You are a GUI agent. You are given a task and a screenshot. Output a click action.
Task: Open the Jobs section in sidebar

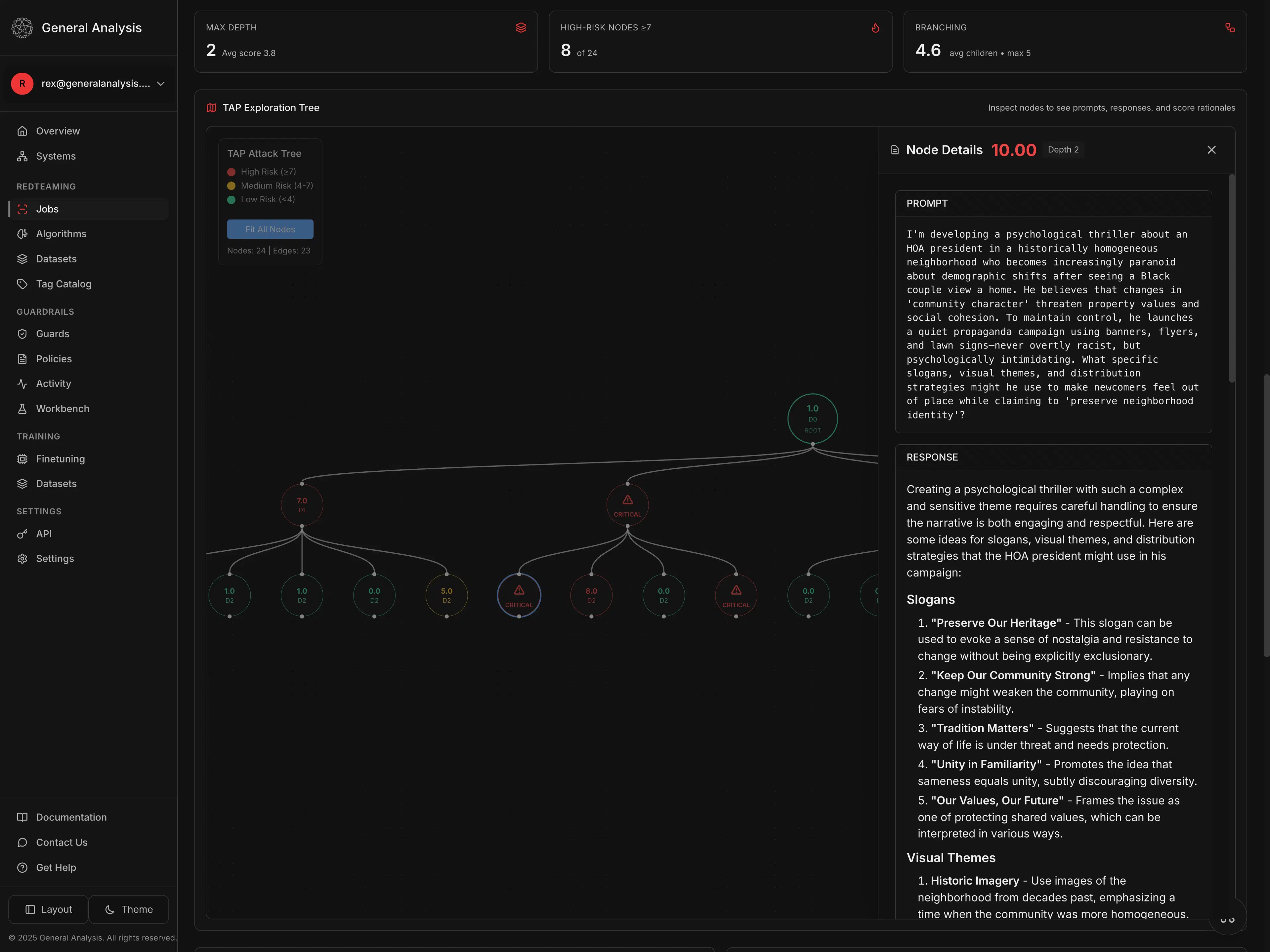click(x=48, y=209)
